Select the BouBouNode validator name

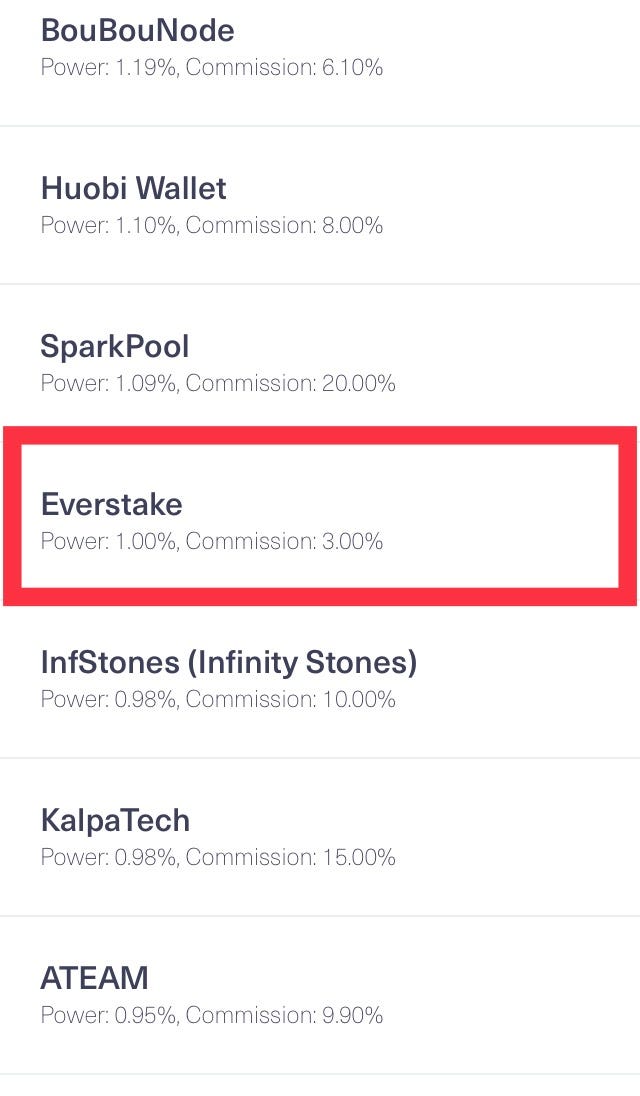(x=138, y=31)
